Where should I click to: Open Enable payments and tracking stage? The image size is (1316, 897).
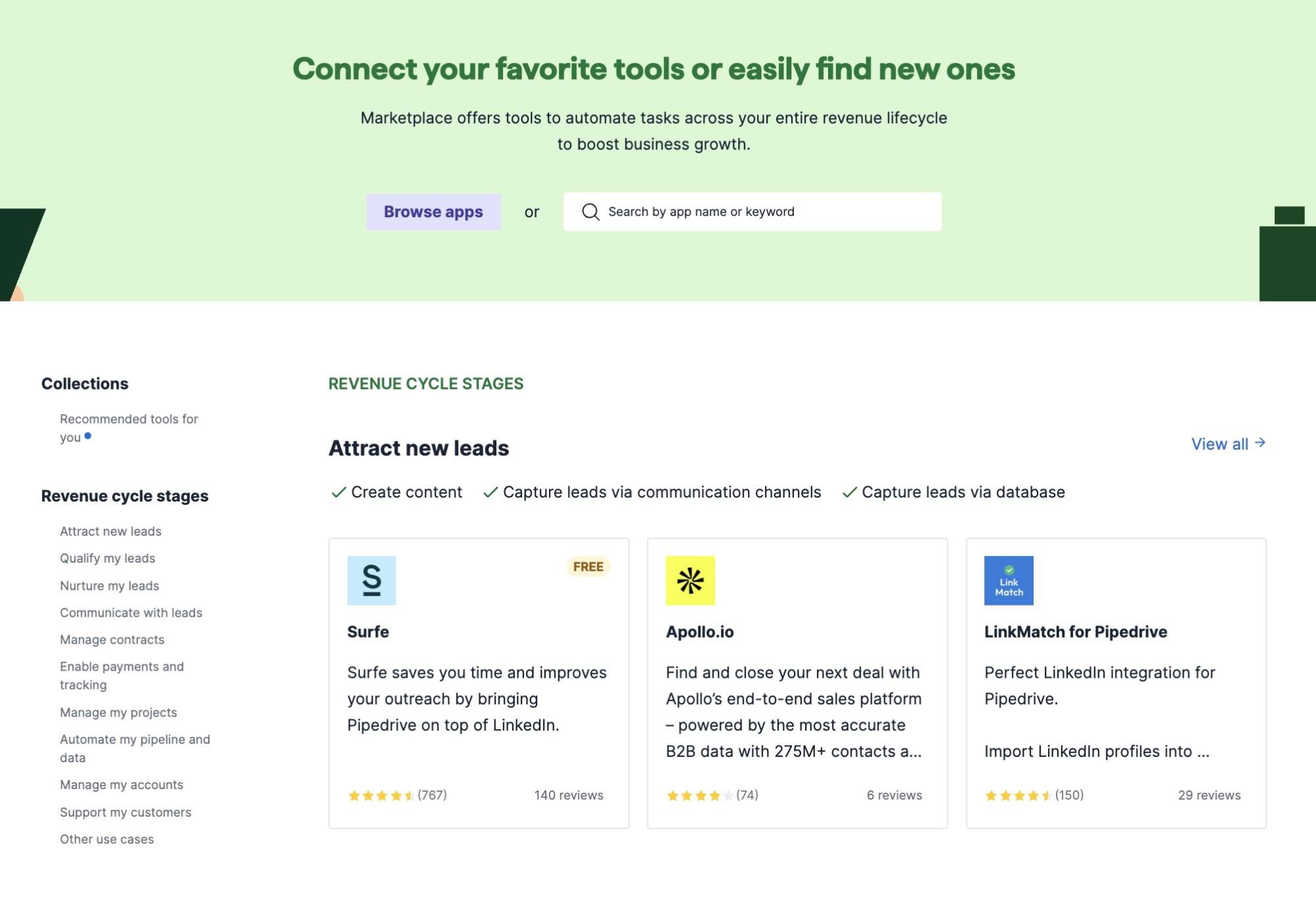click(x=122, y=675)
